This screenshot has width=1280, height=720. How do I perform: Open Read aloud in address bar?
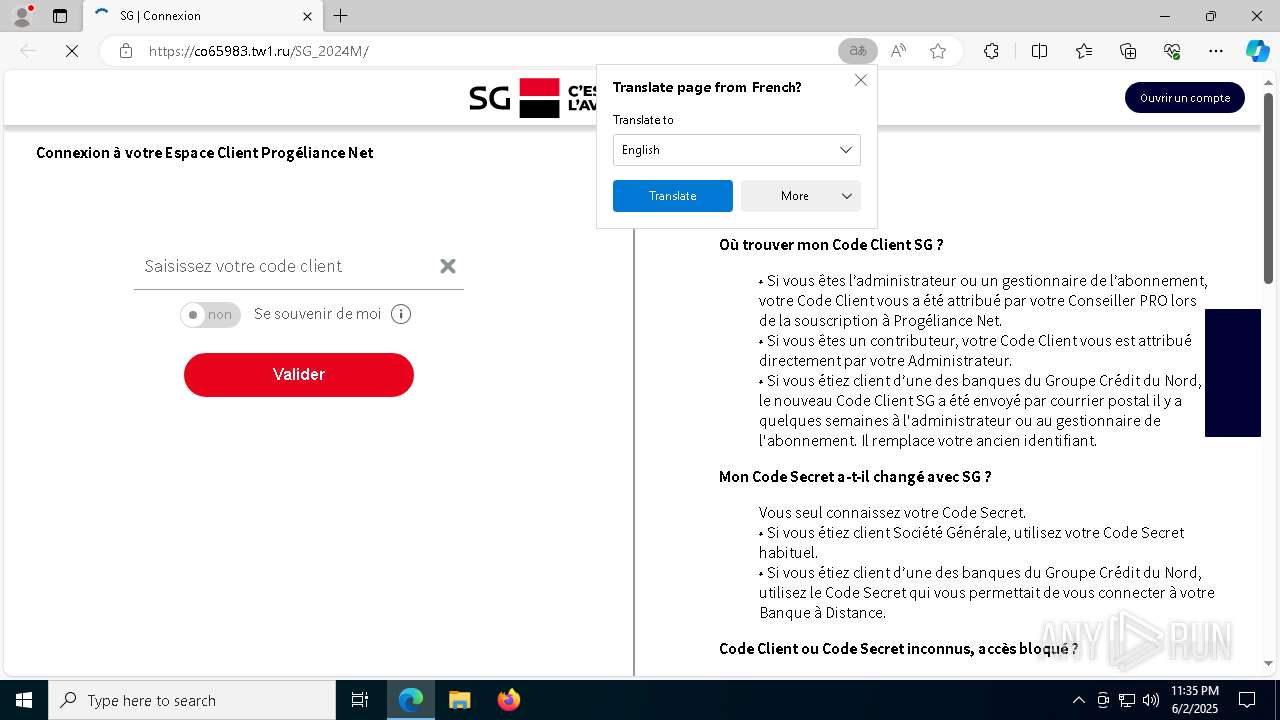(x=898, y=51)
